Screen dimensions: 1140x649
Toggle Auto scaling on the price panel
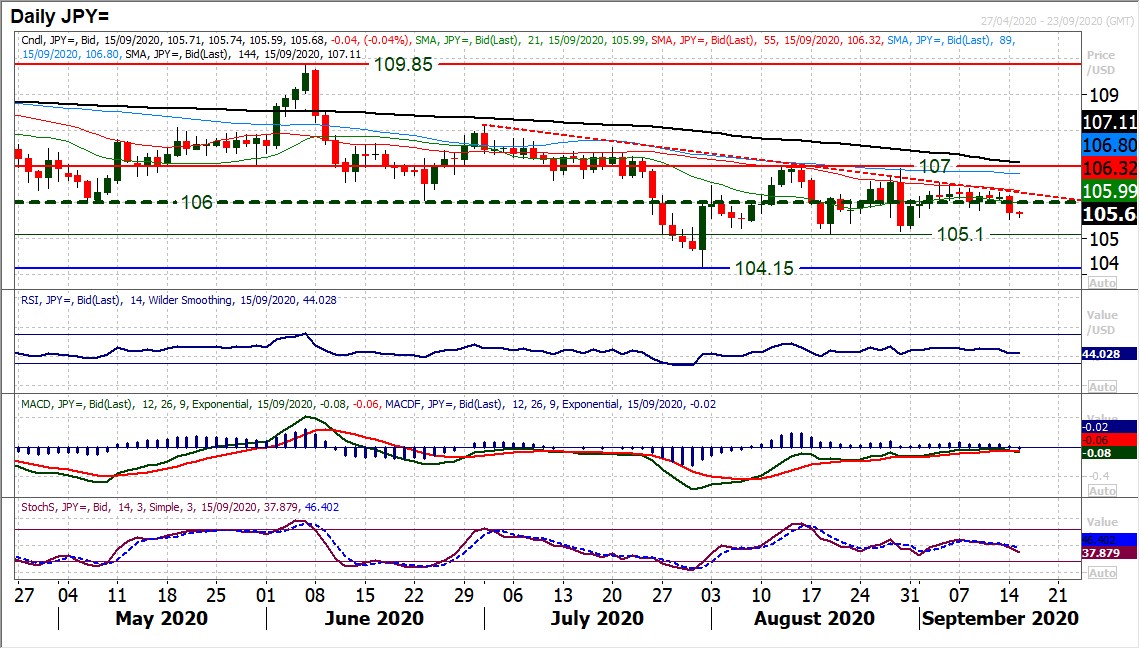(1101, 283)
